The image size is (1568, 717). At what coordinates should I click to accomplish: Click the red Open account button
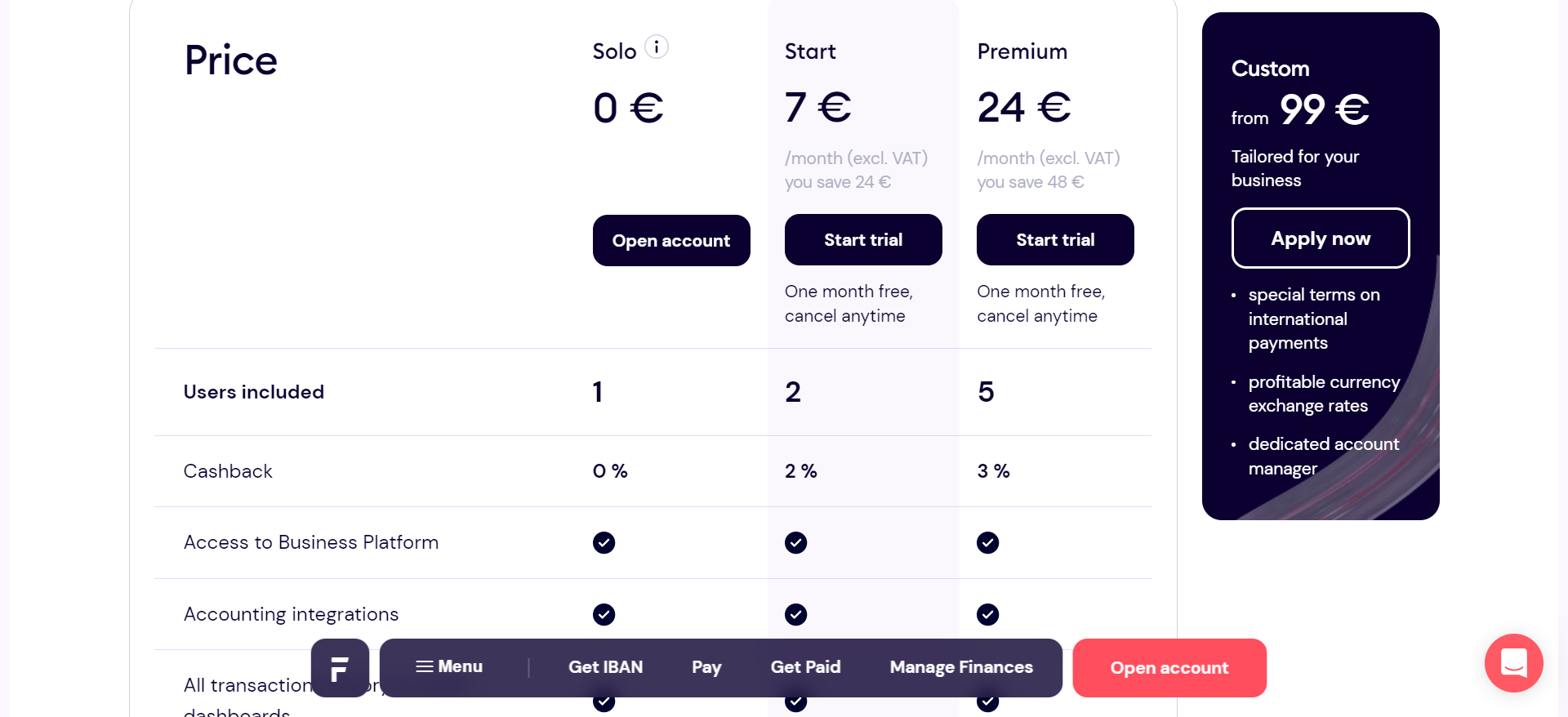(1169, 668)
